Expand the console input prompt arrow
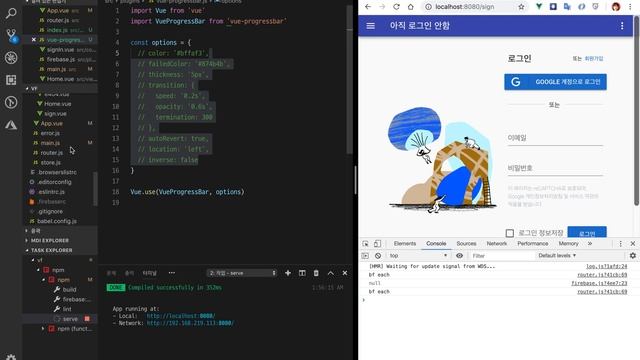 364,300
